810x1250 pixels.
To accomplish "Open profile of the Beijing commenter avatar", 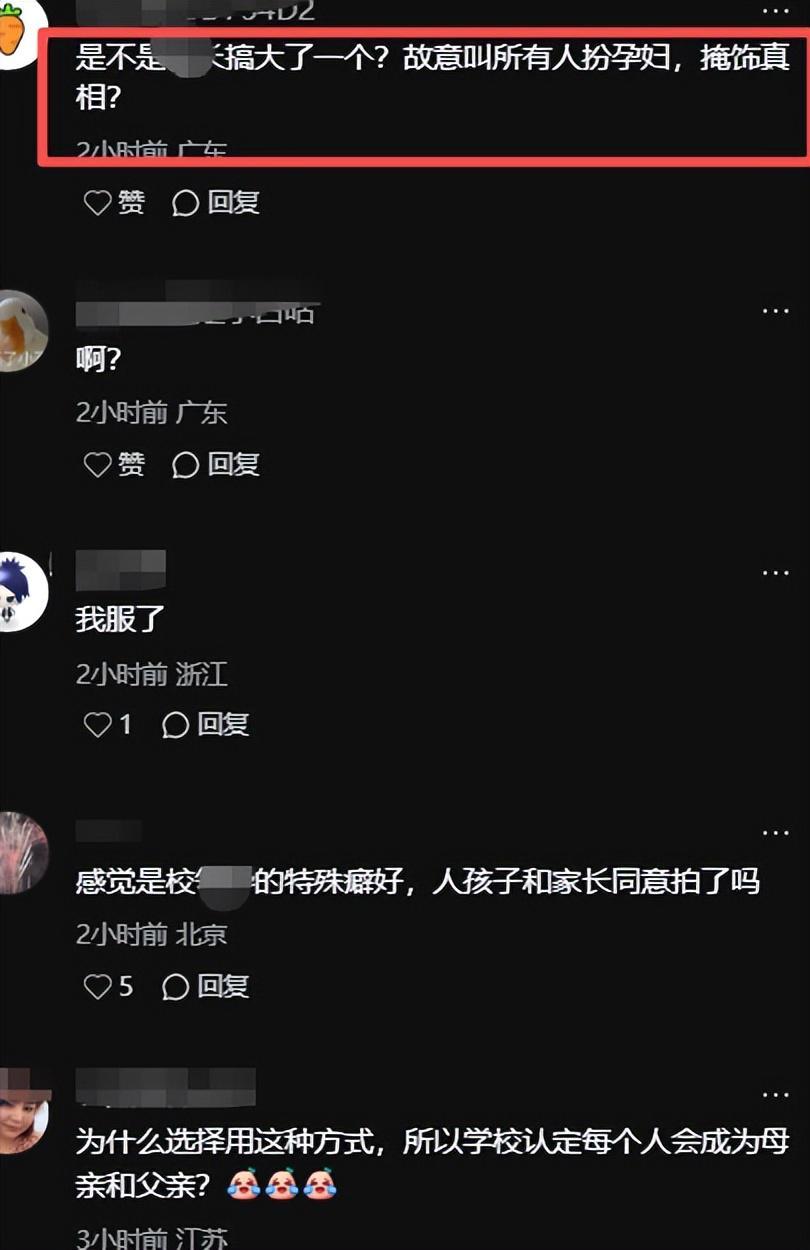I will point(20,853).
